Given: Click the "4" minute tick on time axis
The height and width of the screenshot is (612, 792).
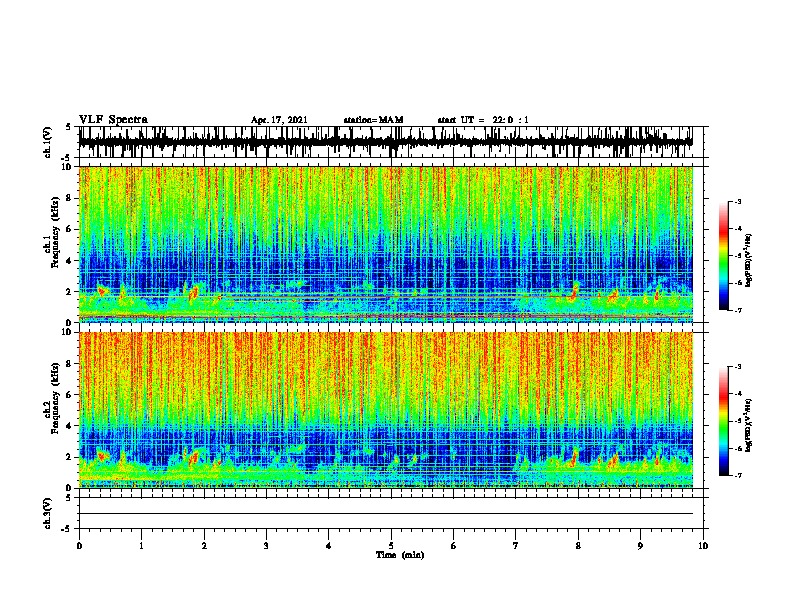Looking at the screenshot, I should click(x=329, y=545).
